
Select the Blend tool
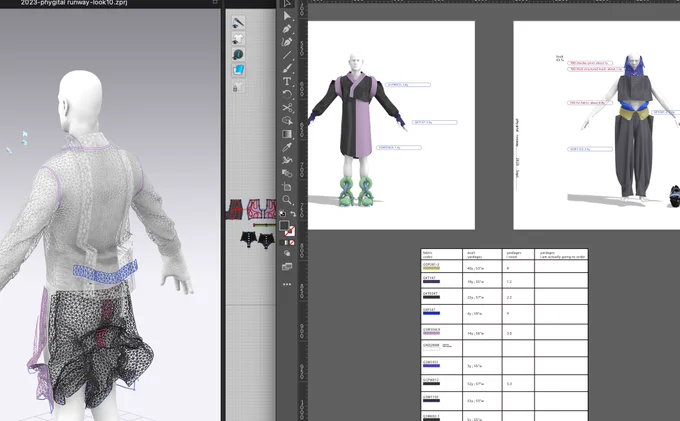pos(287,173)
